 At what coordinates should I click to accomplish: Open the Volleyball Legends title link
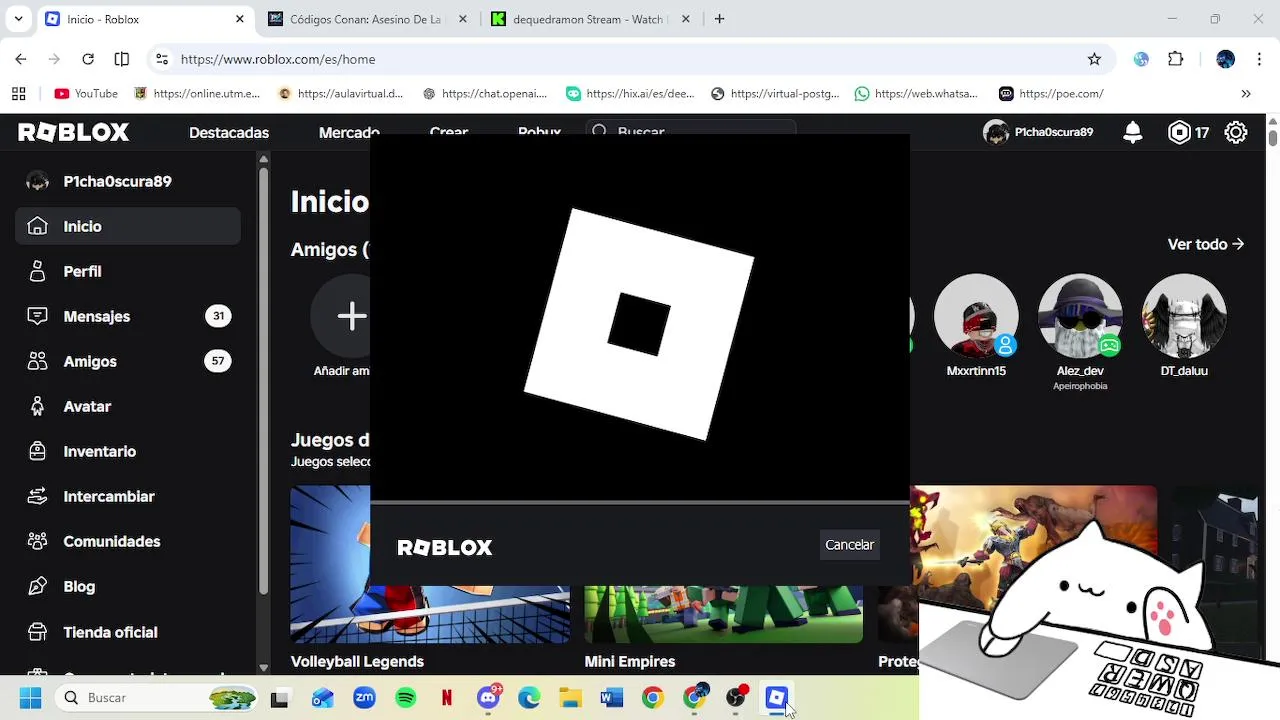coord(357,662)
